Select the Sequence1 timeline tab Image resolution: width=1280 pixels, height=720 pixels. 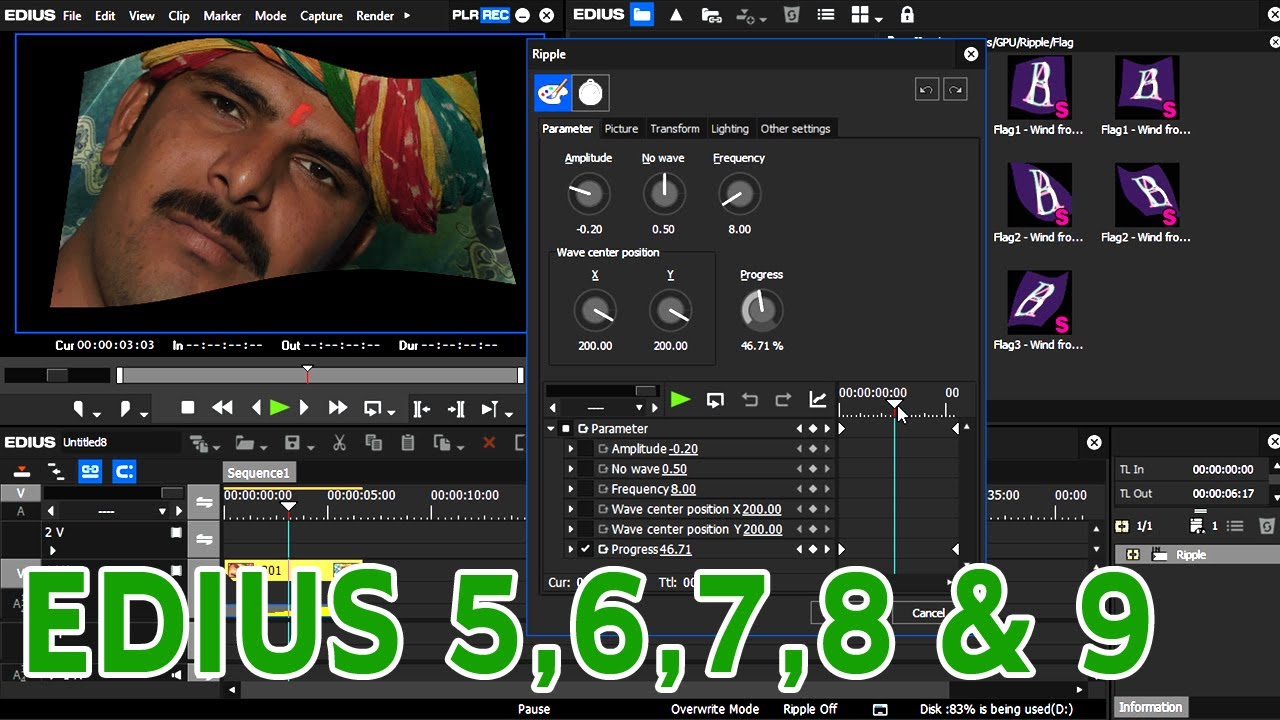pyautogui.click(x=258, y=473)
